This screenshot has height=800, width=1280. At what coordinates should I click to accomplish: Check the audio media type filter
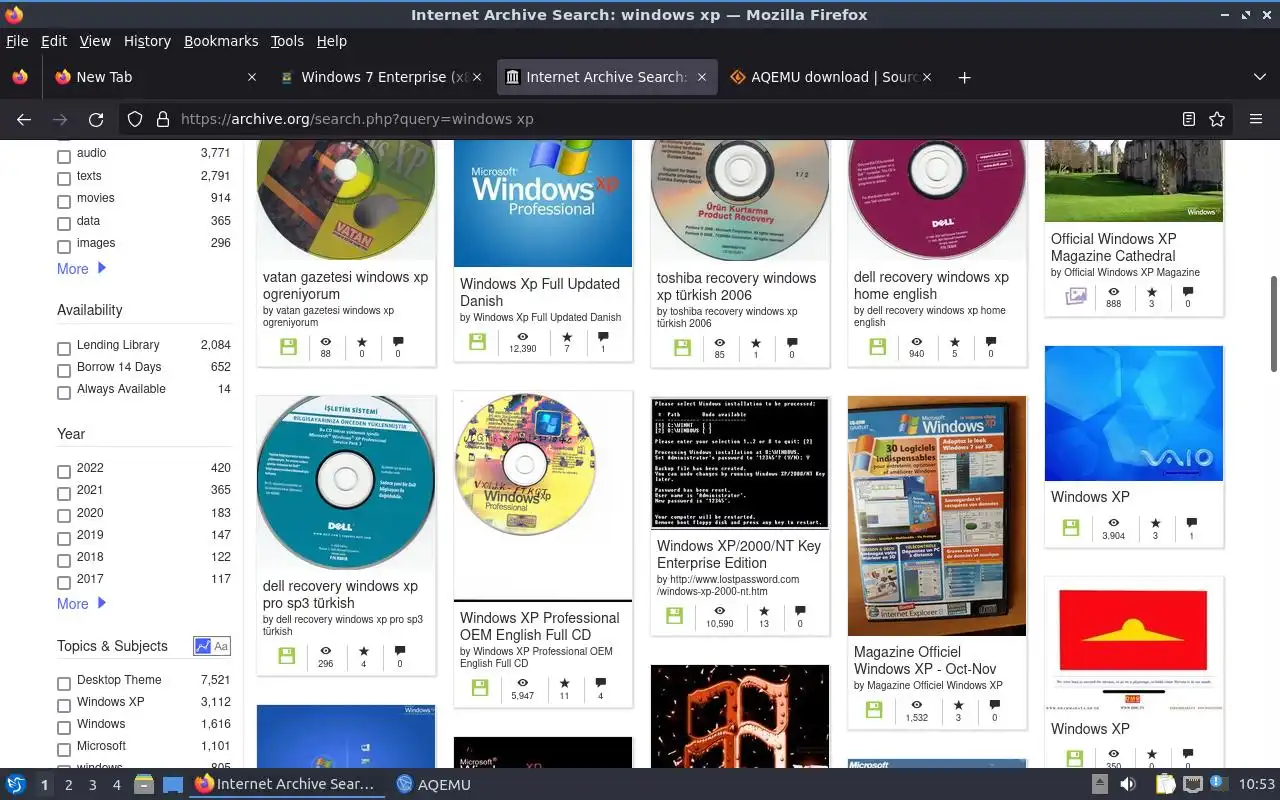point(64,156)
